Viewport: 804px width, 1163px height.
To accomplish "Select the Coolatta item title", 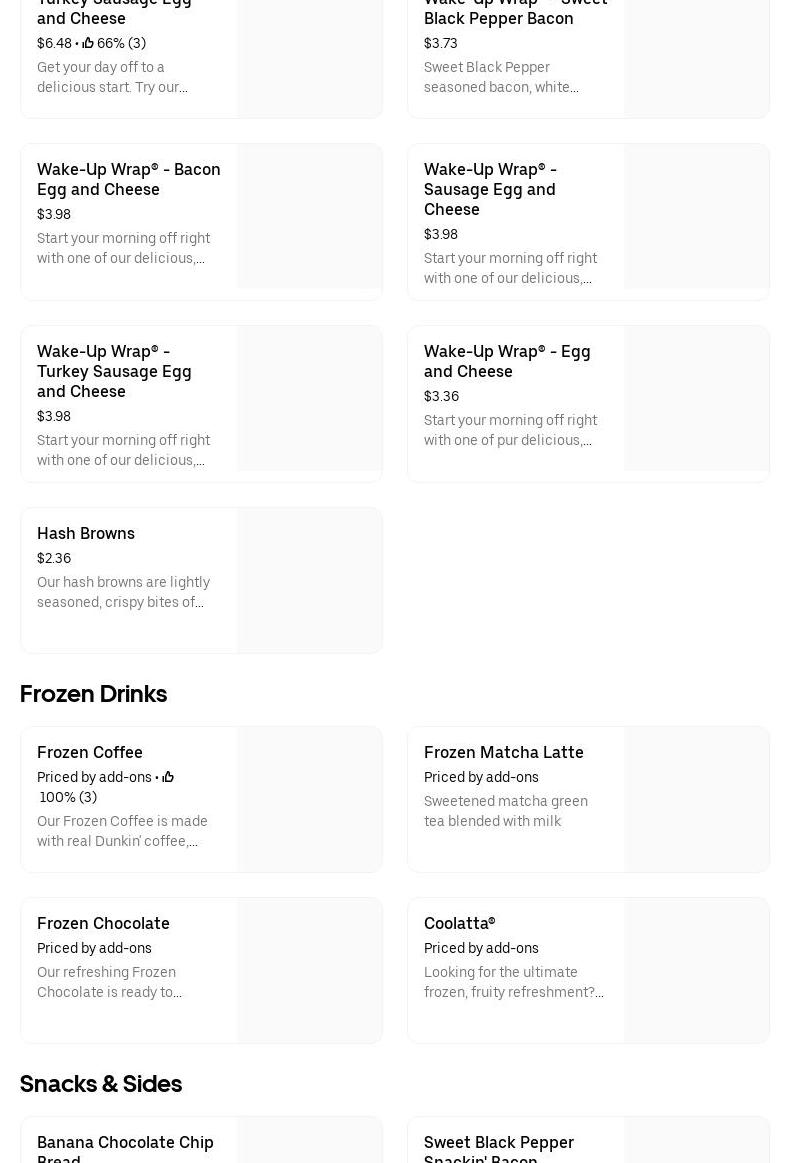I will coord(459,923).
